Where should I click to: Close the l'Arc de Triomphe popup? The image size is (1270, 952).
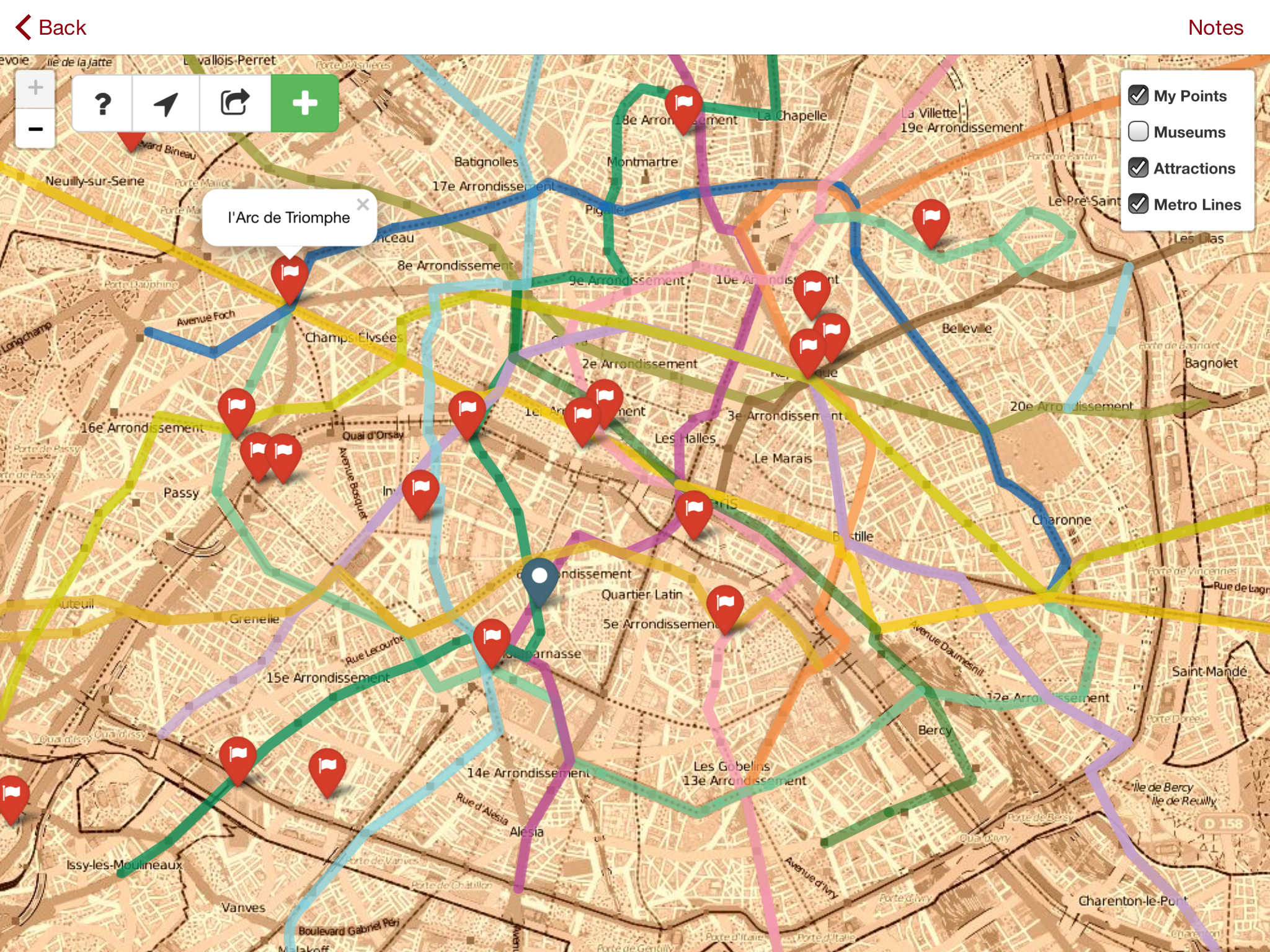coord(363,205)
